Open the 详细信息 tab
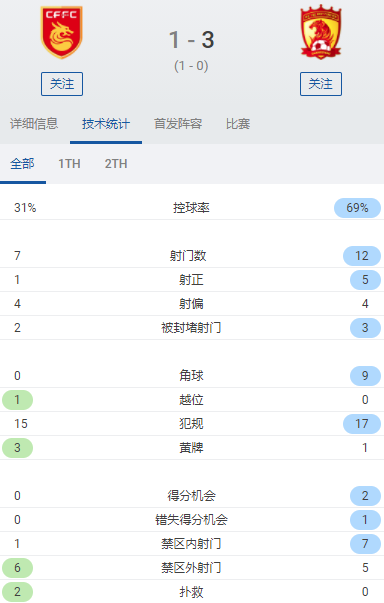Viewport: 384px width, 603px height. point(34,123)
